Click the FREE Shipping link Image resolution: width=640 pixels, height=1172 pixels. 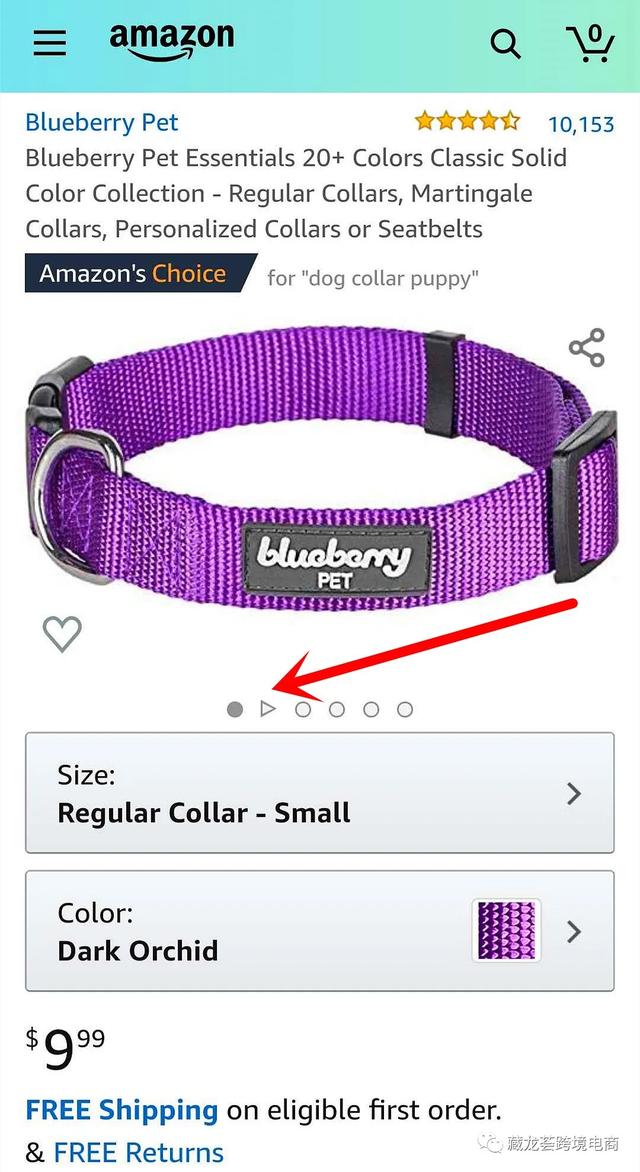[x=121, y=1109]
